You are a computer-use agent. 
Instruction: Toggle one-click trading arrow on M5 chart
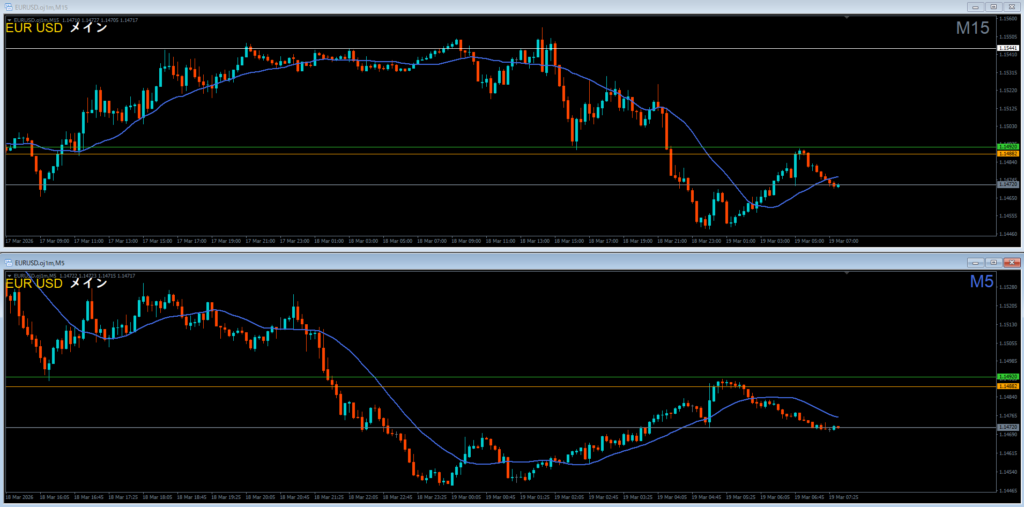click(x=10, y=275)
